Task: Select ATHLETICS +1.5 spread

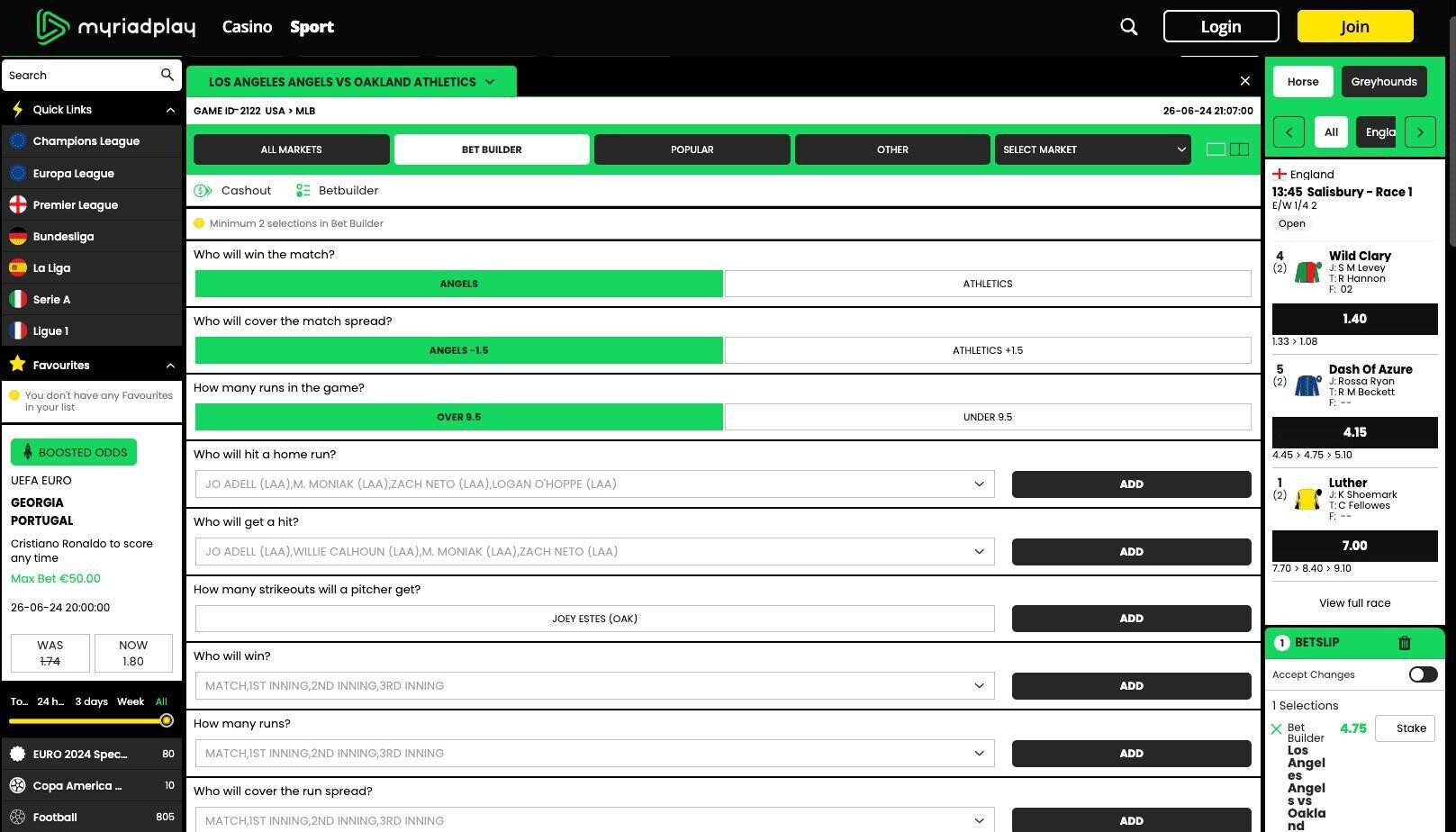Action: click(988, 350)
